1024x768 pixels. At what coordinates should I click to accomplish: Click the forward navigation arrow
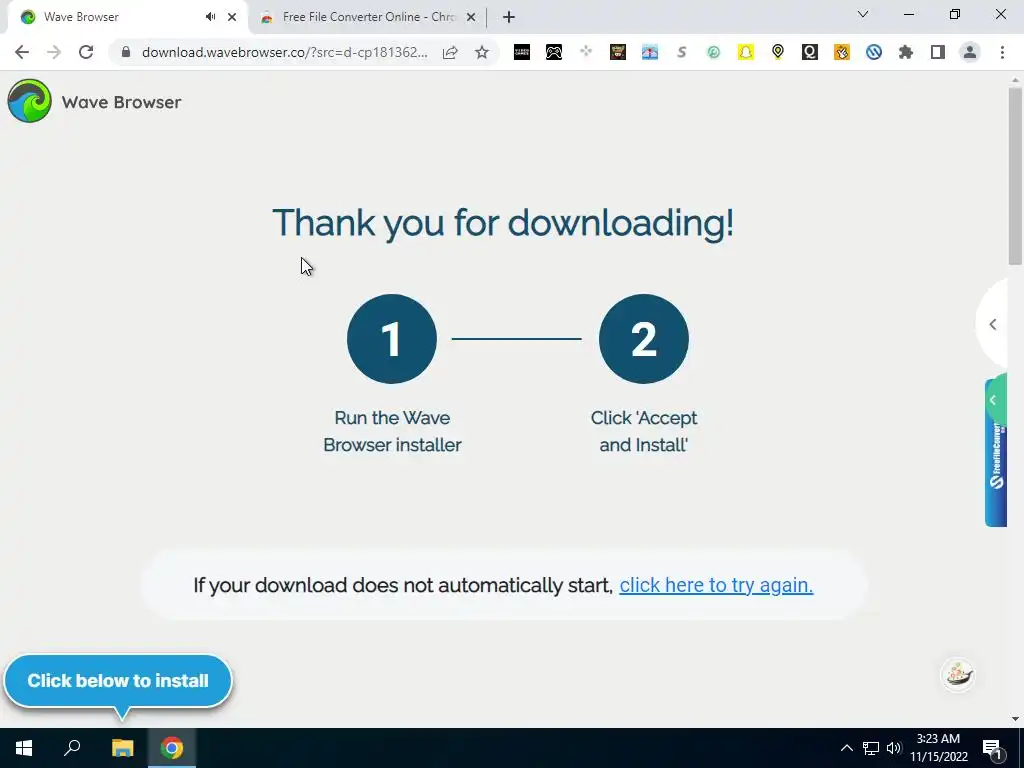click(x=54, y=52)
